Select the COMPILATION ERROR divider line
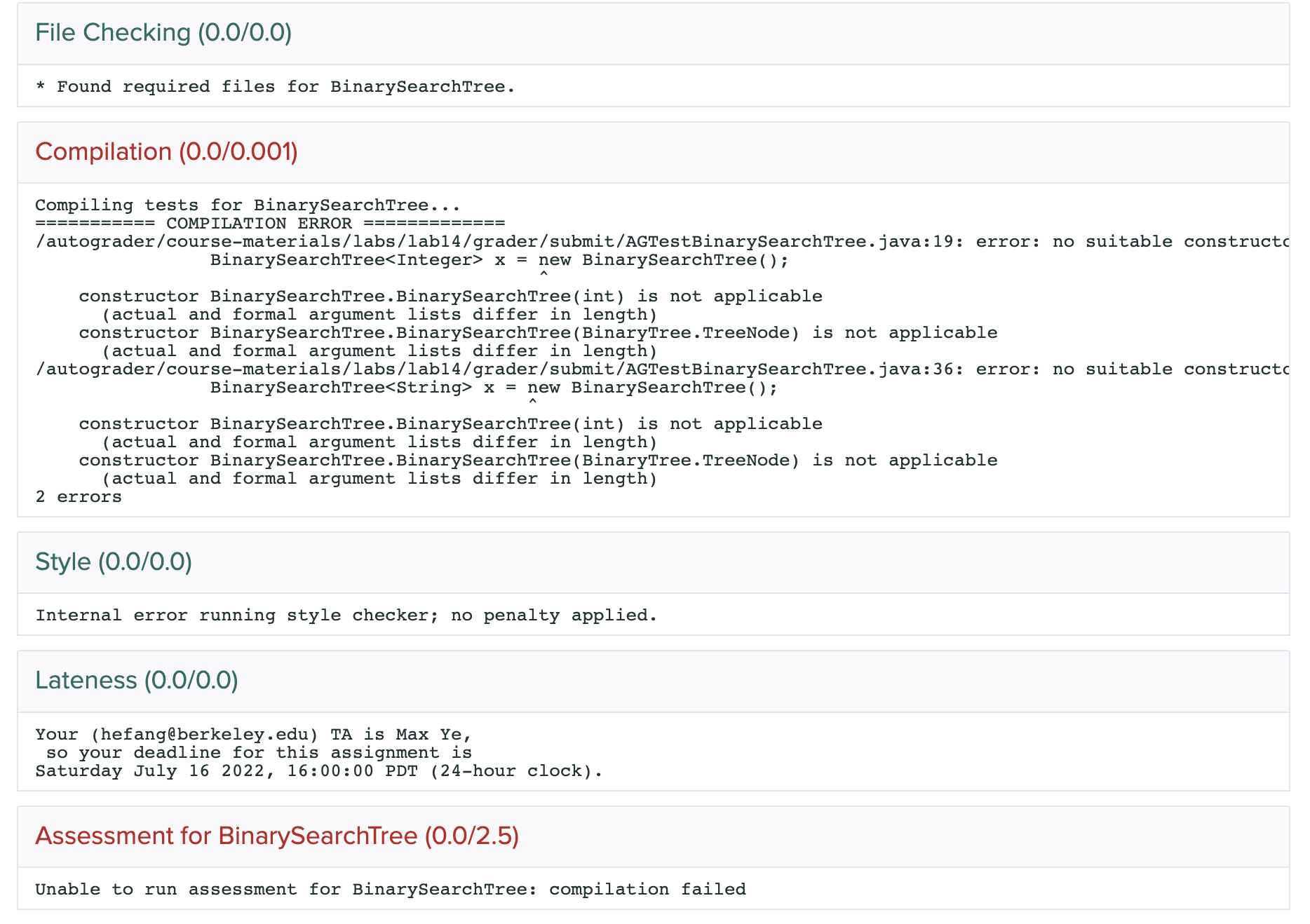 [270, 224]
